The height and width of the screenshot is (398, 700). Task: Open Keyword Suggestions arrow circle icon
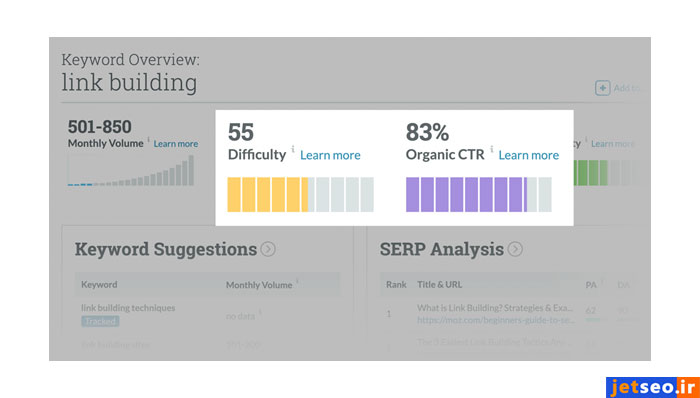[268, 249]
